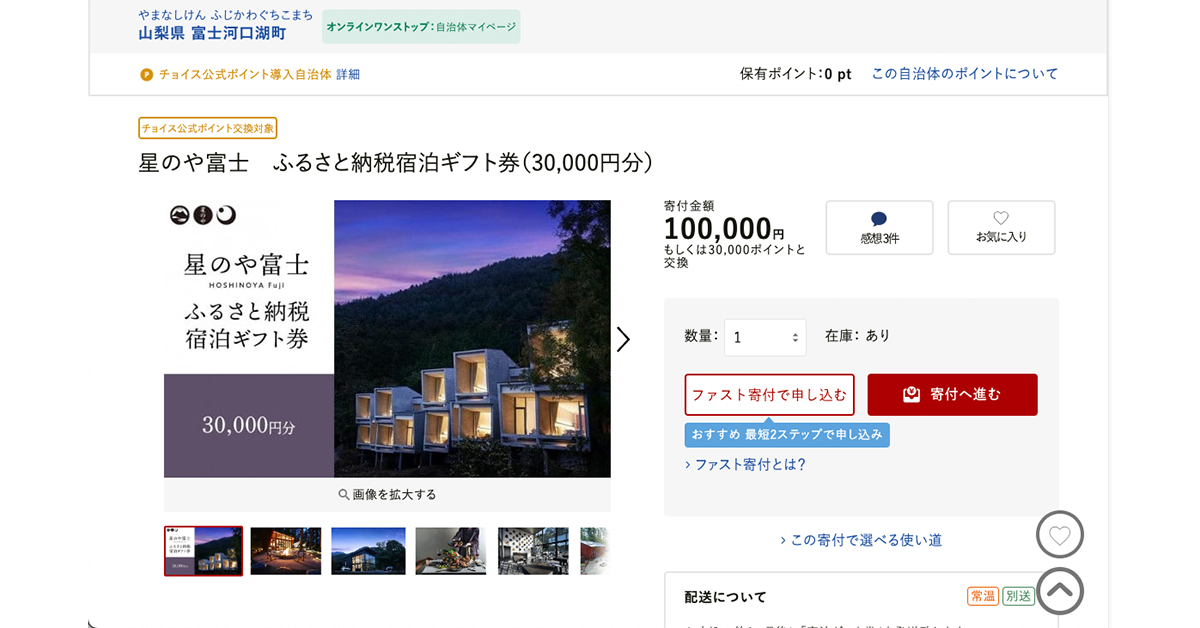
Task: Select the first thumbnail with red border
Action: 203,551
